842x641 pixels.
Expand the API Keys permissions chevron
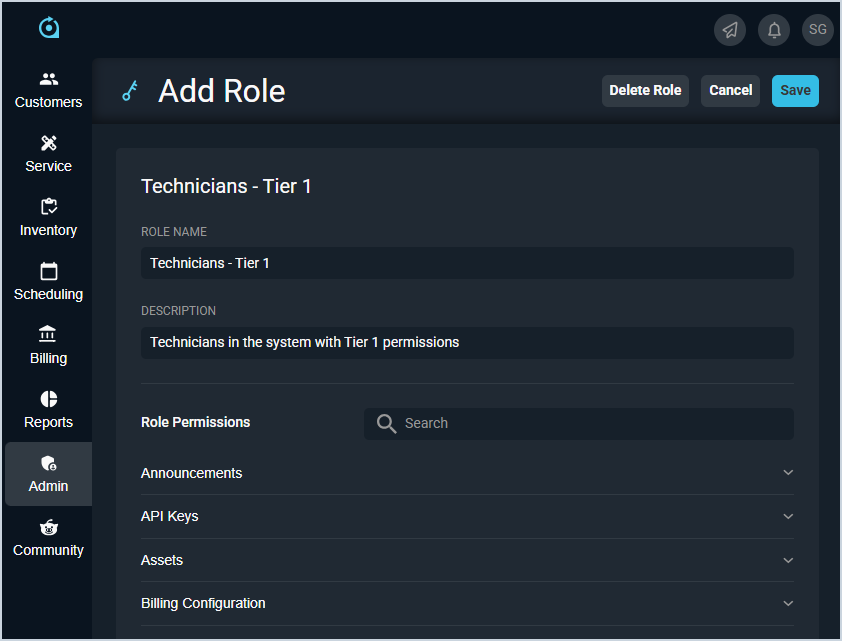(x=788, y=517)
